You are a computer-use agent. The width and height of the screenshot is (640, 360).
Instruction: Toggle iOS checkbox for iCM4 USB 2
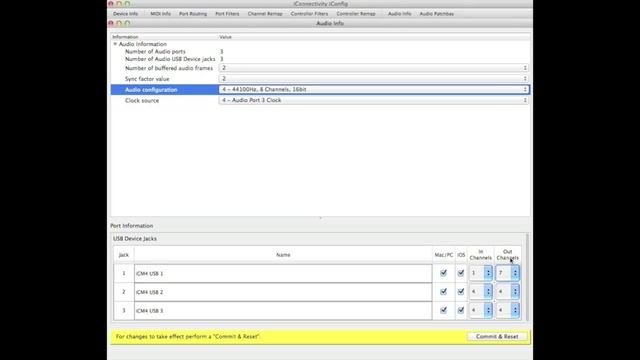point(461,292)
